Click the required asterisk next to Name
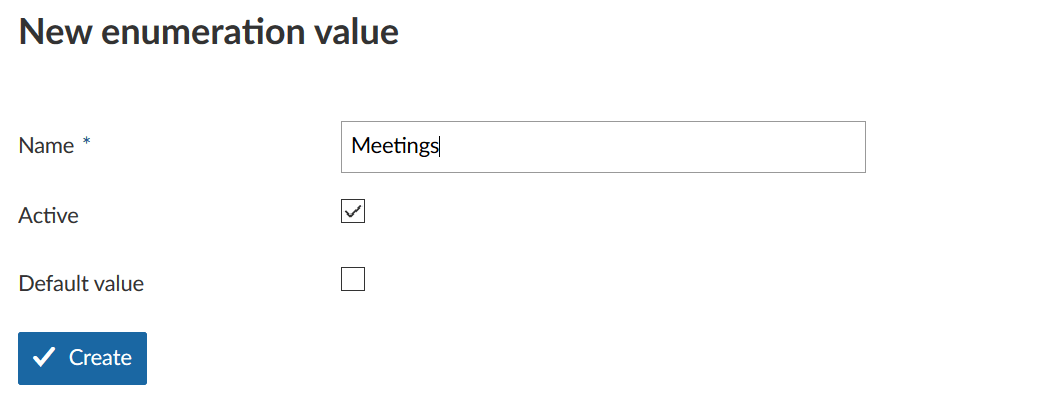Viewport: 1060px width, 415px height. 87,144
